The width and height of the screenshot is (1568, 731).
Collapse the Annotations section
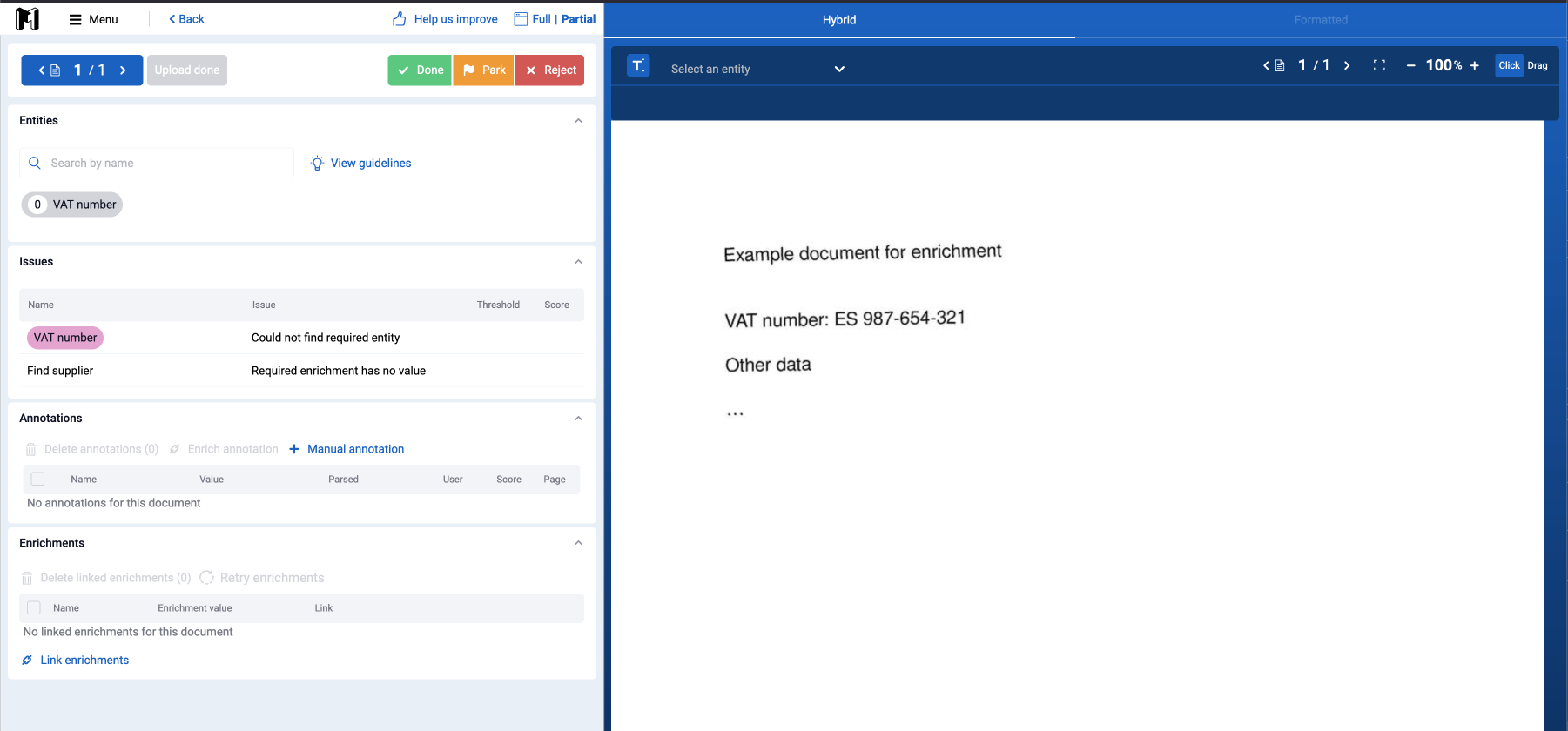[x=578, y=419]
